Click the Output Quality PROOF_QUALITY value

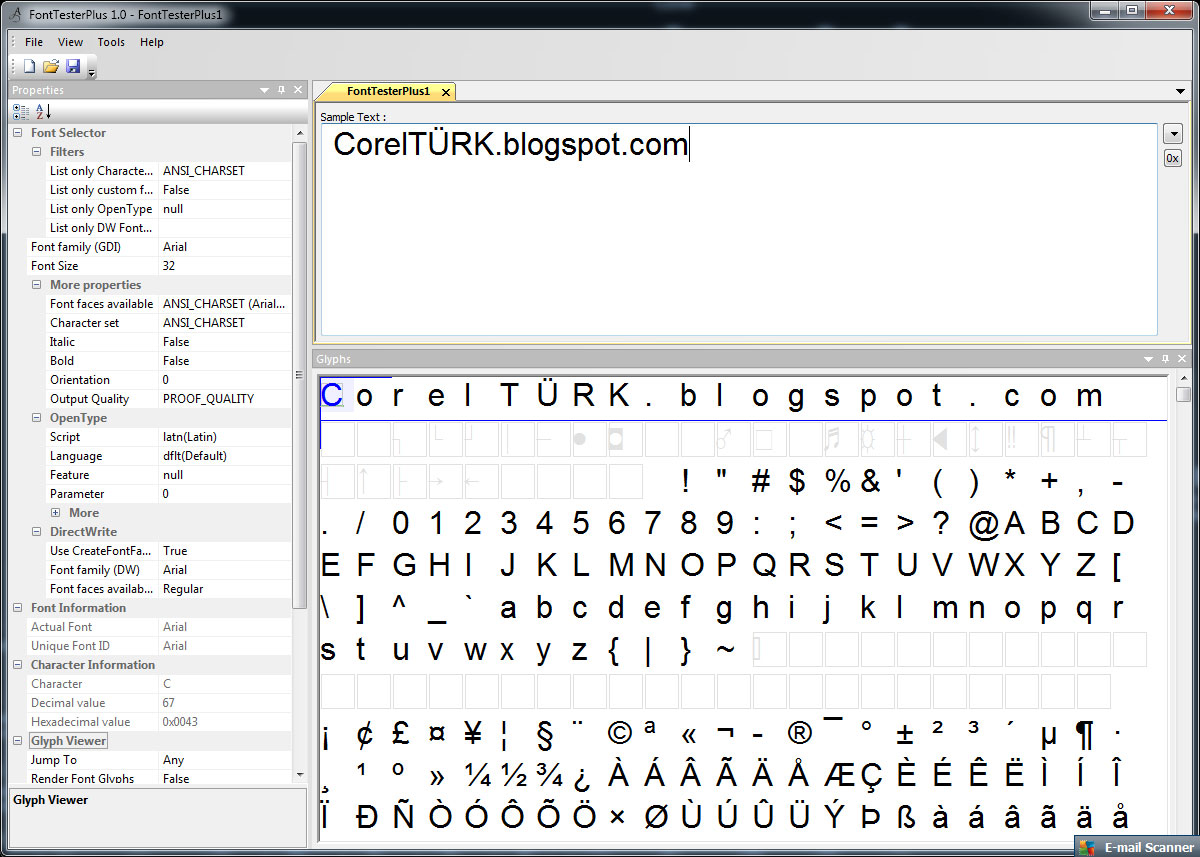pos(225,399)
